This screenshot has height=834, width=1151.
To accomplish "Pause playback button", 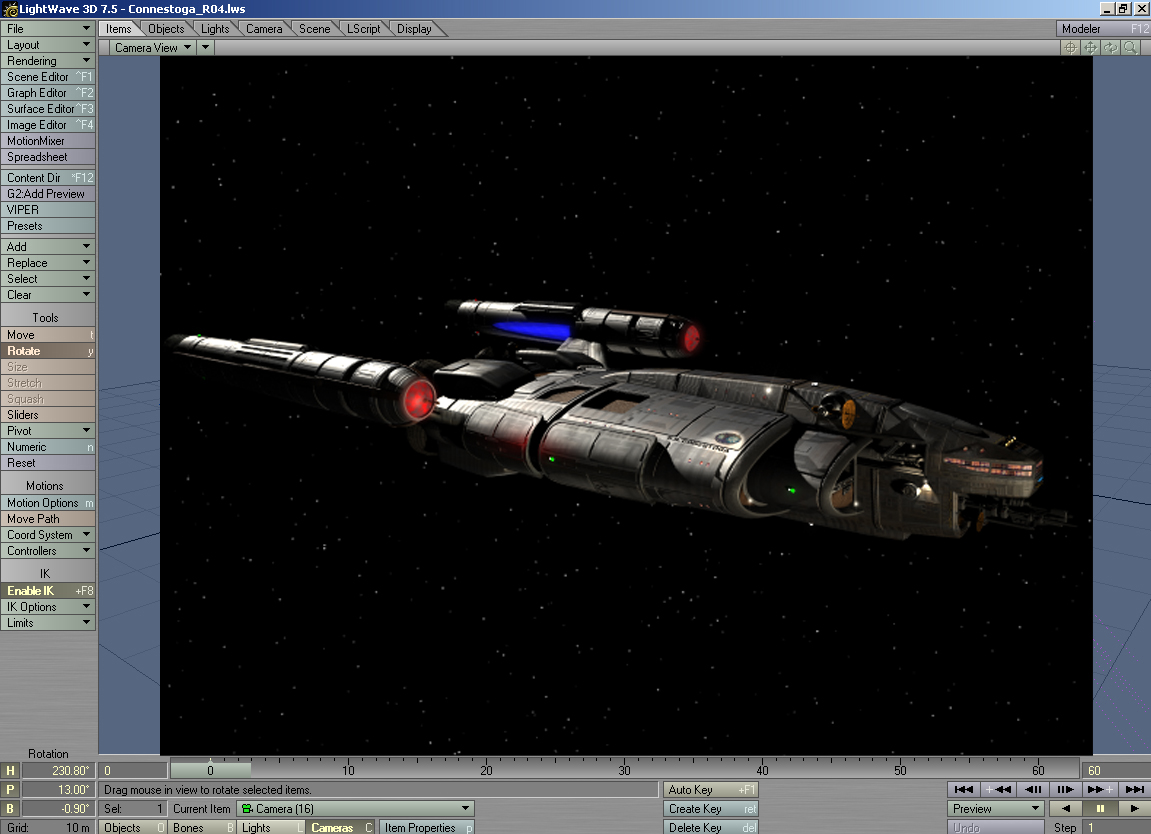I will [1100, 808].
